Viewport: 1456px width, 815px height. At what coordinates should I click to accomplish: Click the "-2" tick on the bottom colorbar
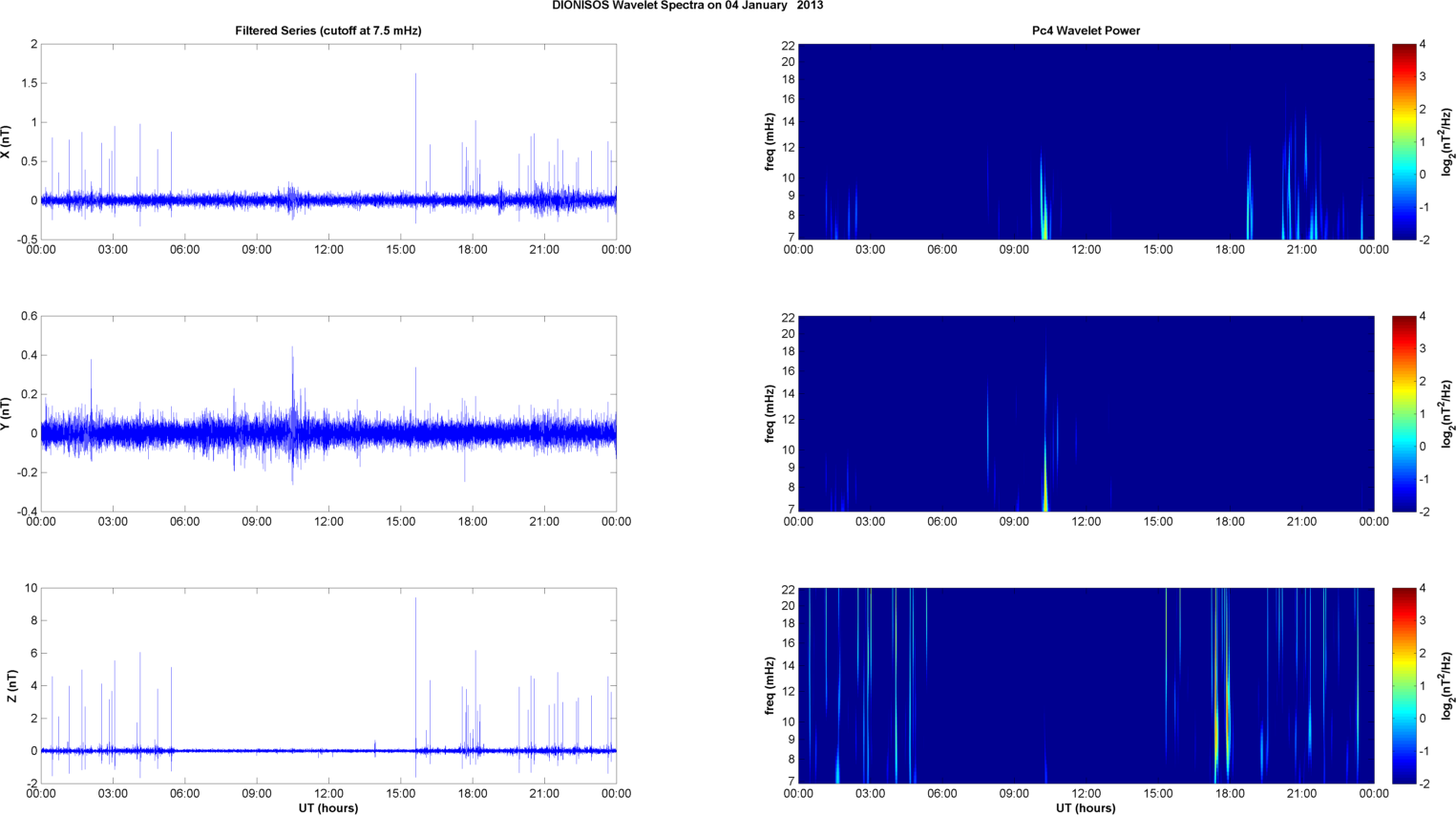[1423, 784]
